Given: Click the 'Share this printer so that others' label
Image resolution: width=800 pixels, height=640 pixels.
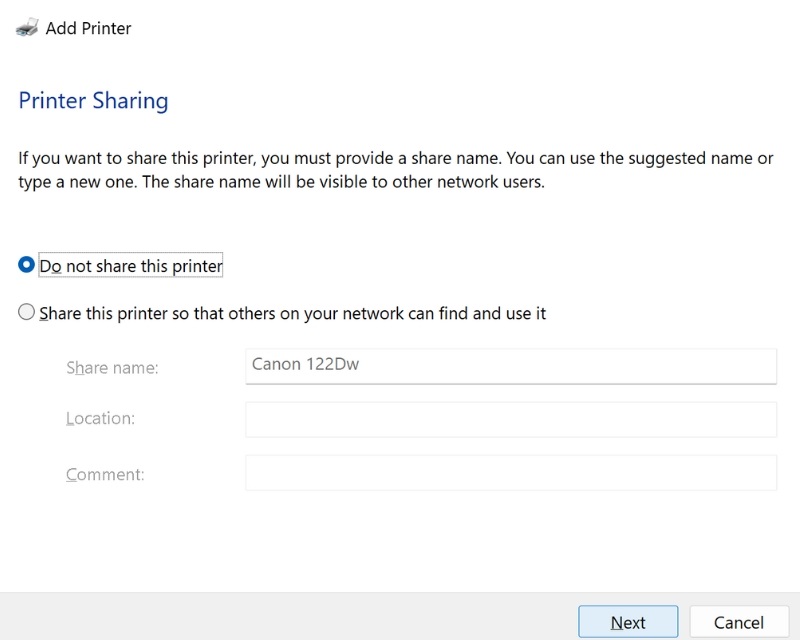Looking at the screenshot, I should [292, 313].
